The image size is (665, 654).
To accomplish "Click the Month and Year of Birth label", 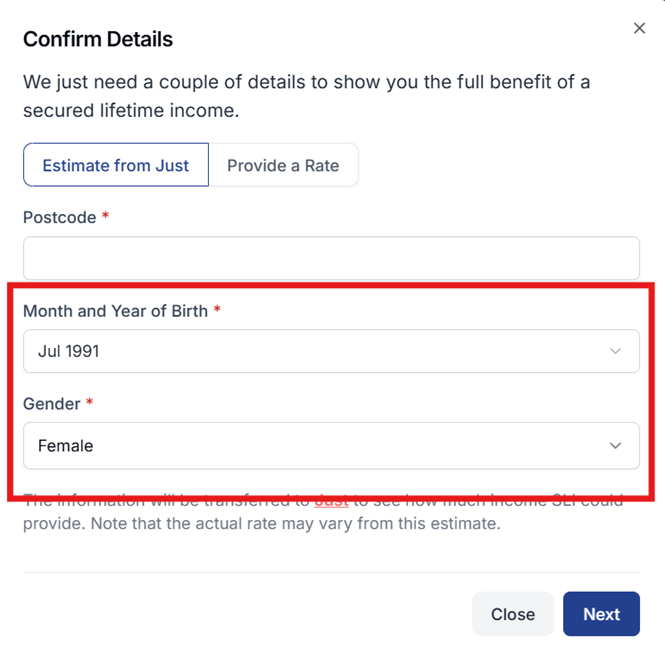I will click(115, 311).
